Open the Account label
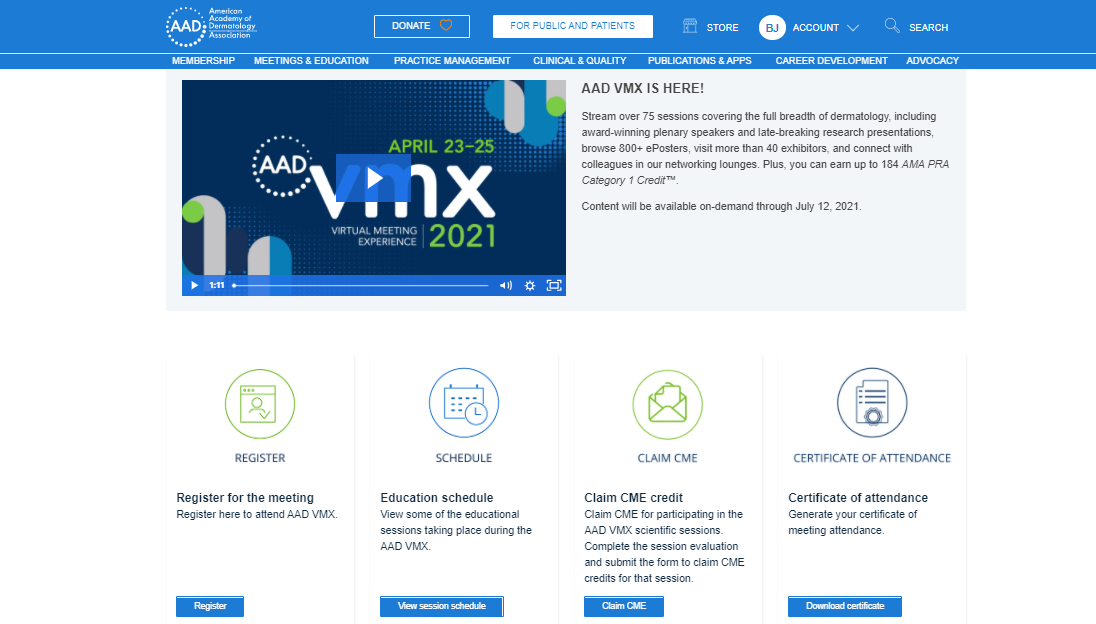1096x624 pixels. pos(815,28)
